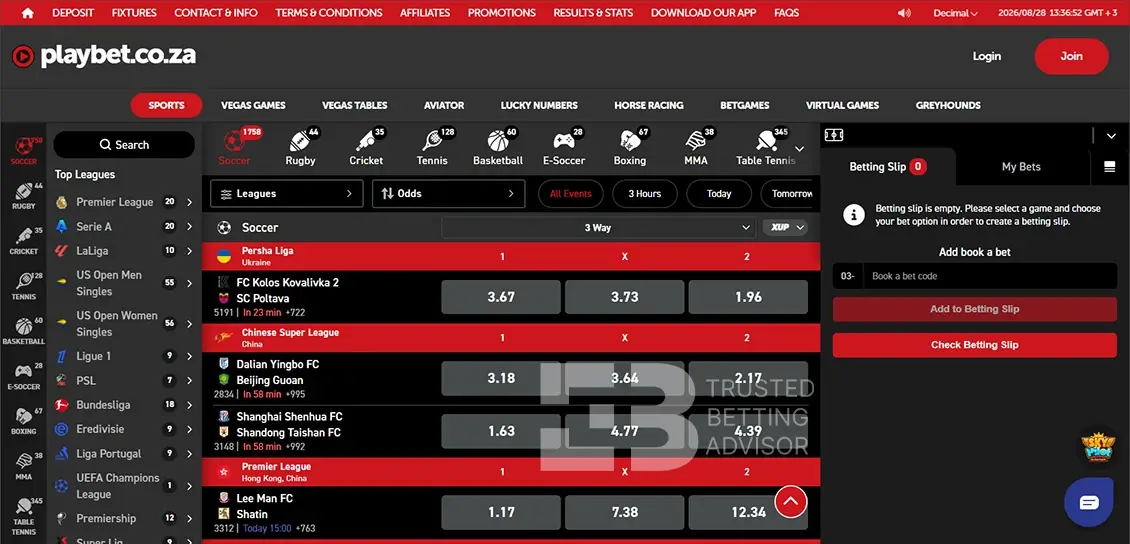The image size is (1130, 544).
Task: Expand more sports with the carousel chevron
Action: 799,148
